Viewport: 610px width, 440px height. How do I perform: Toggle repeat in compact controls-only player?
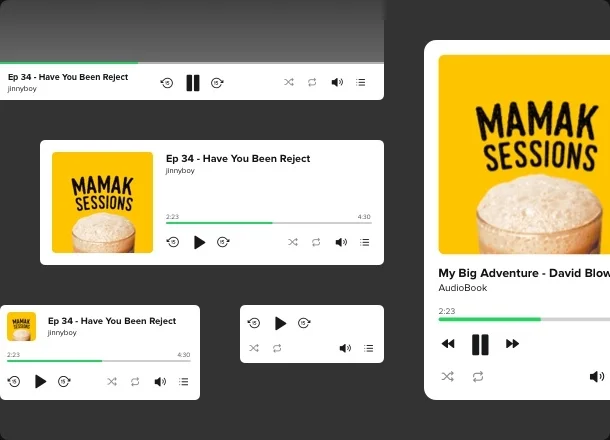coord(277,348)
